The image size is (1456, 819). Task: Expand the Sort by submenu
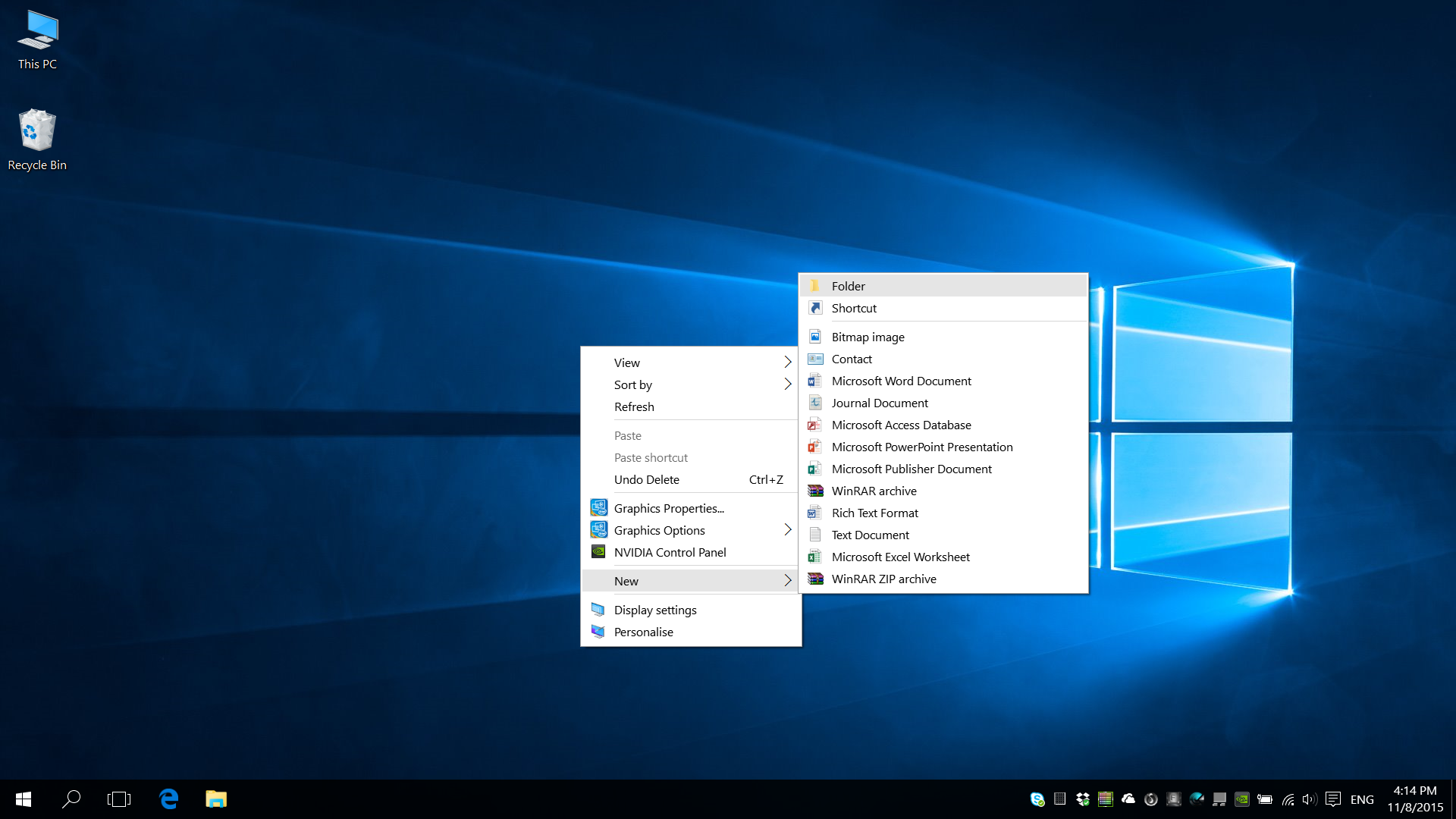tap(690, 384)
